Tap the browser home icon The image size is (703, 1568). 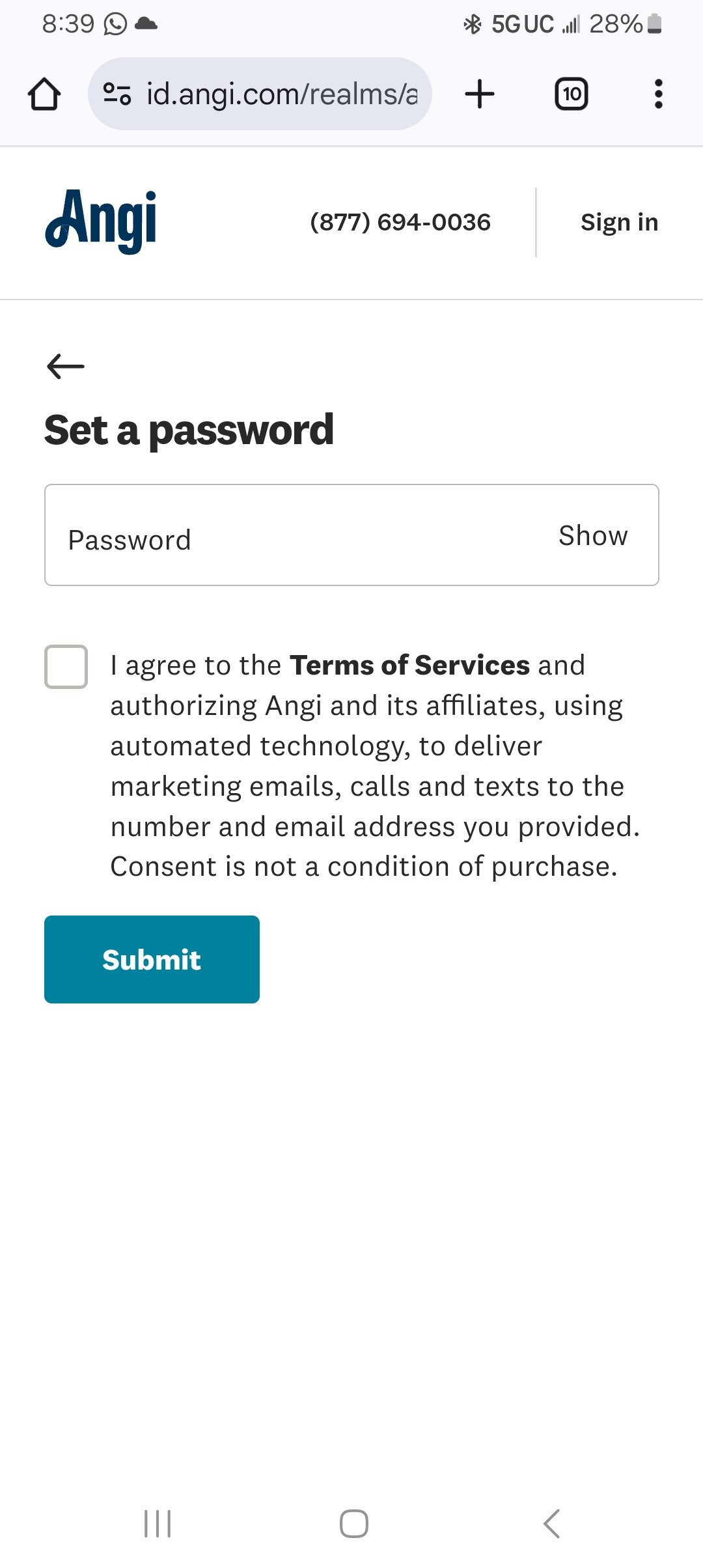point(44,94)
